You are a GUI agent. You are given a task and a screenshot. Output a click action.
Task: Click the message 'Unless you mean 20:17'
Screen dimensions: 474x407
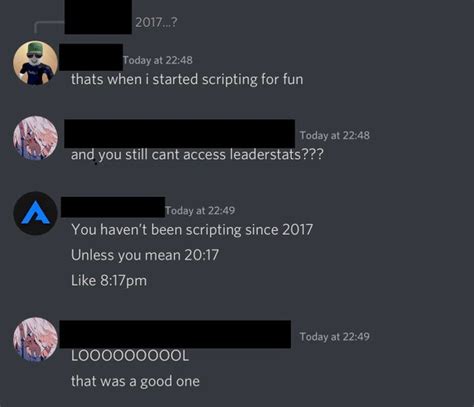(145, 255)
